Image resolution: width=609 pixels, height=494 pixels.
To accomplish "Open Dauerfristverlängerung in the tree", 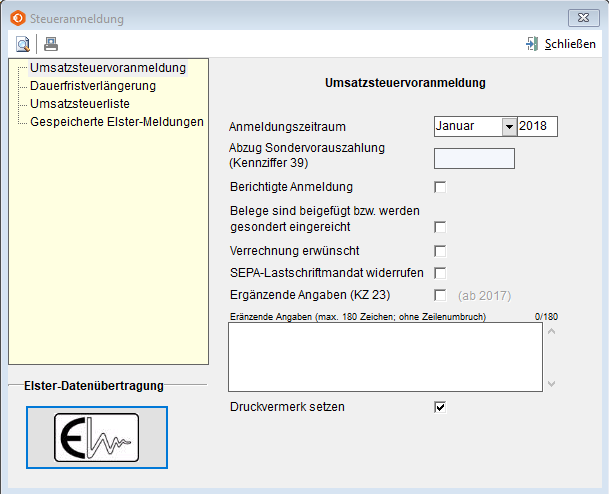I will click(93, 86).
